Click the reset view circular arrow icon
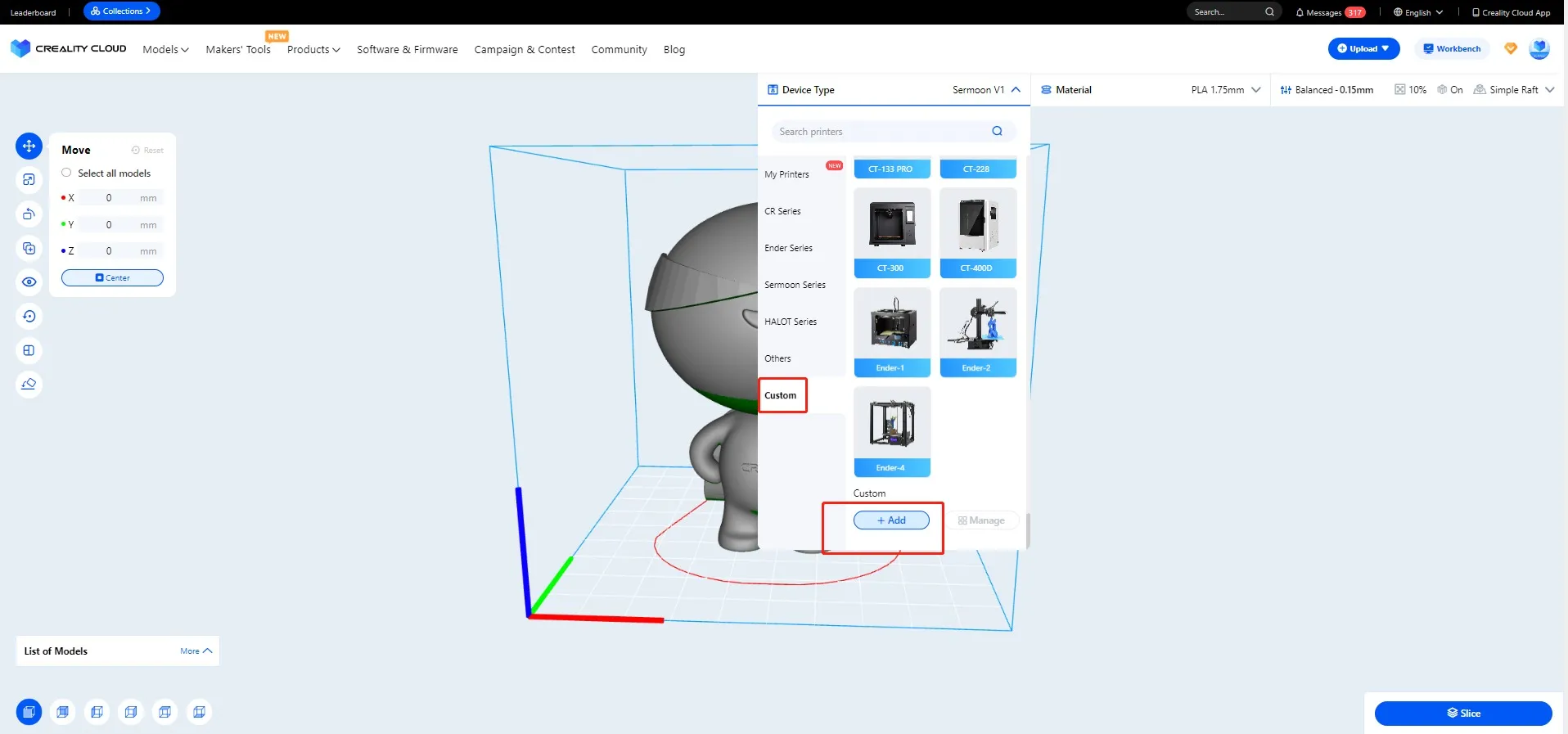Image resolution: width=1568 pixels, height=734 pixels. tap(29, 316)
